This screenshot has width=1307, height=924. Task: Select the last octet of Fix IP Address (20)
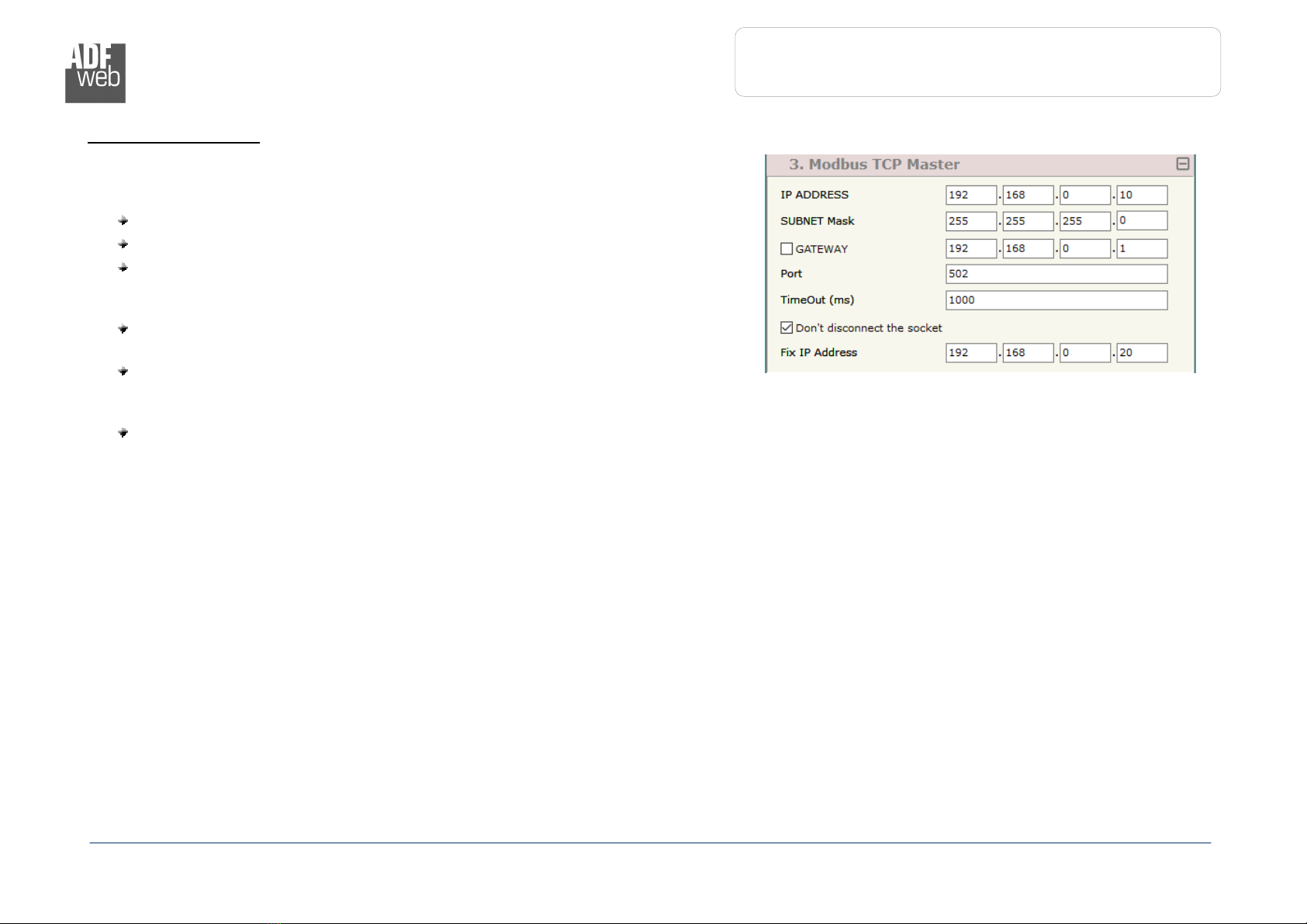[x=1142, y=353]
